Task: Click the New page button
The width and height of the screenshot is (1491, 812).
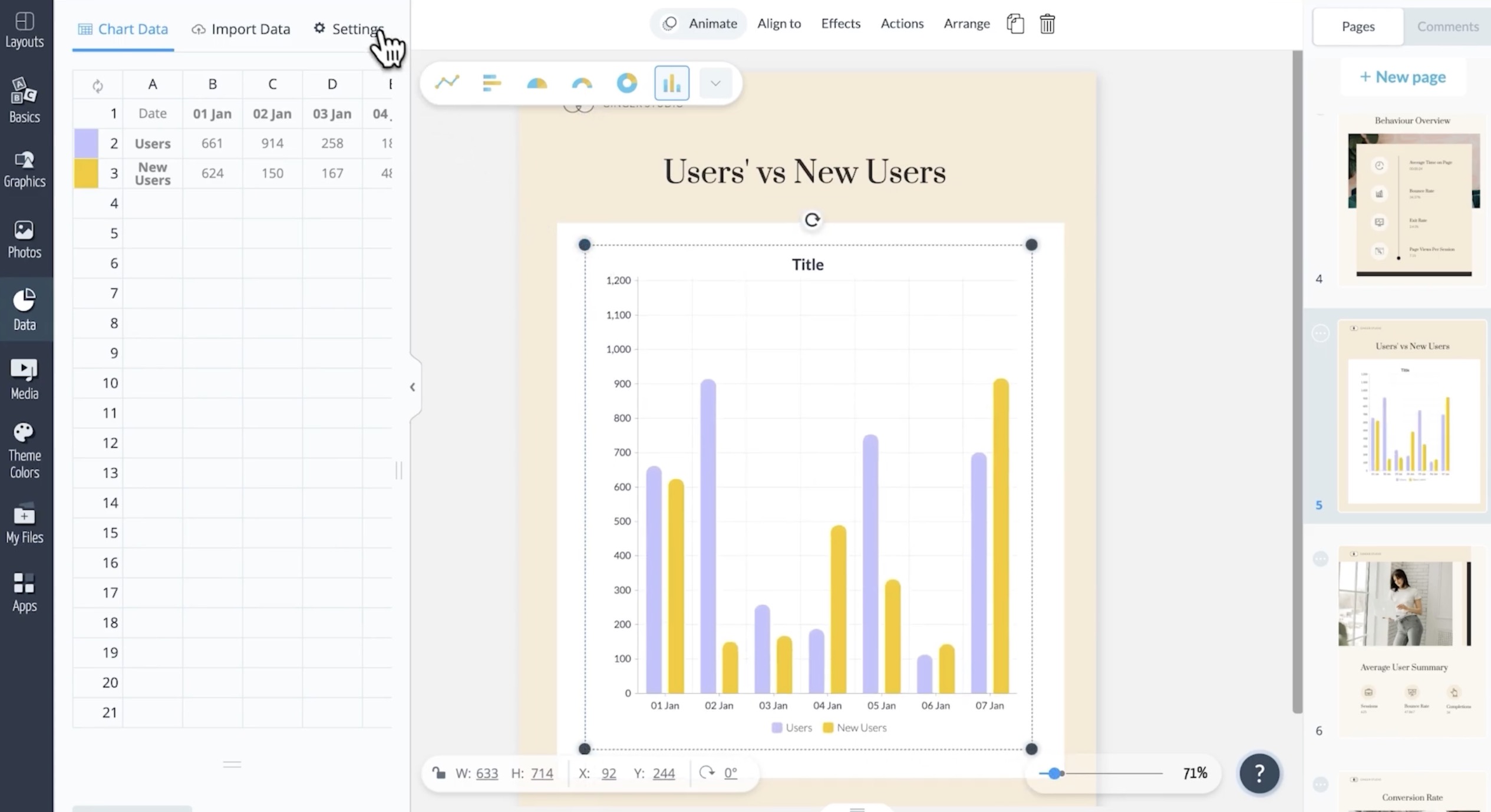Action: [1403, 77]
